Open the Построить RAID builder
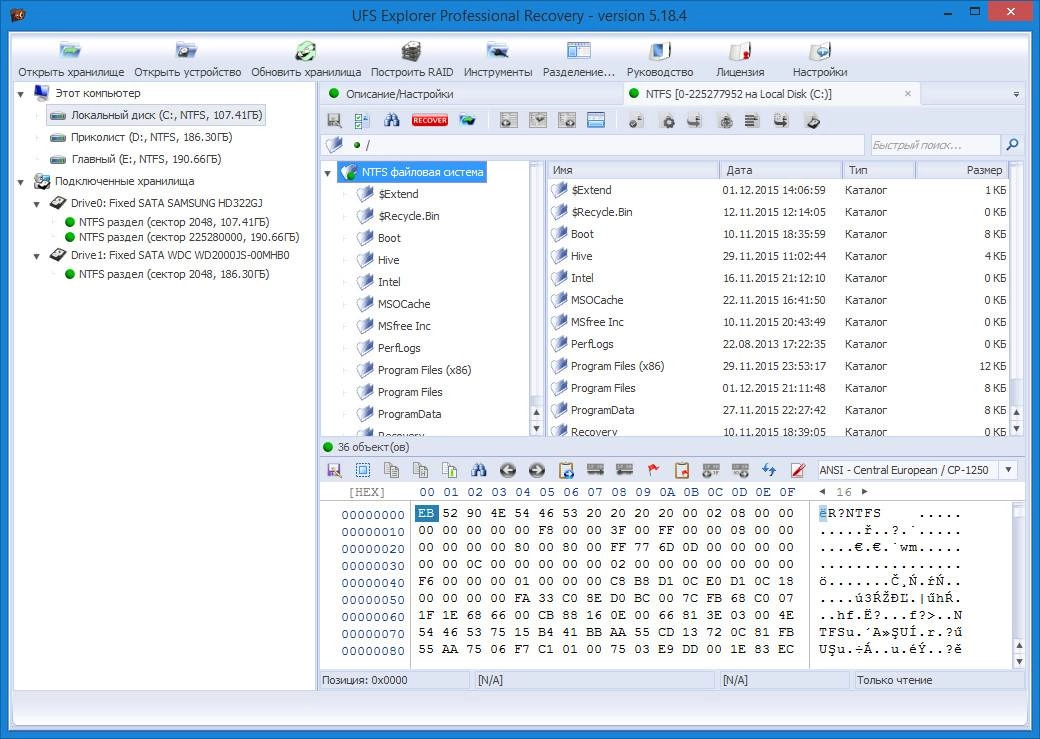 pyautogui.click(x=412, y=60)
